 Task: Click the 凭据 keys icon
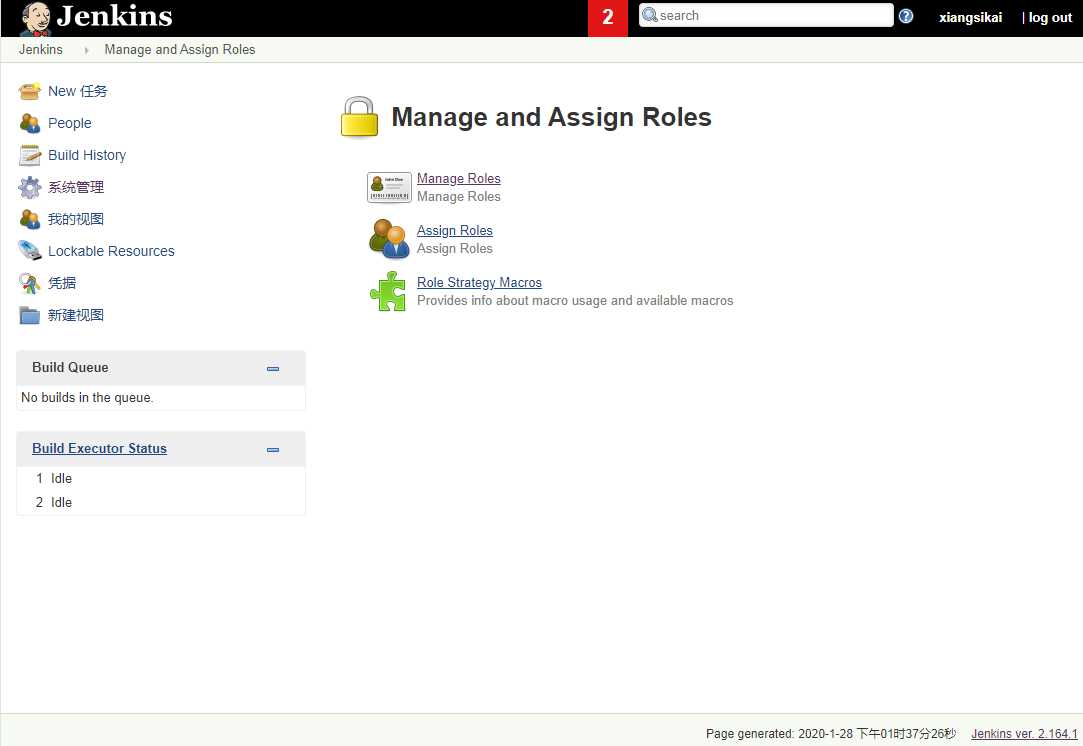[x=30, y=283]
